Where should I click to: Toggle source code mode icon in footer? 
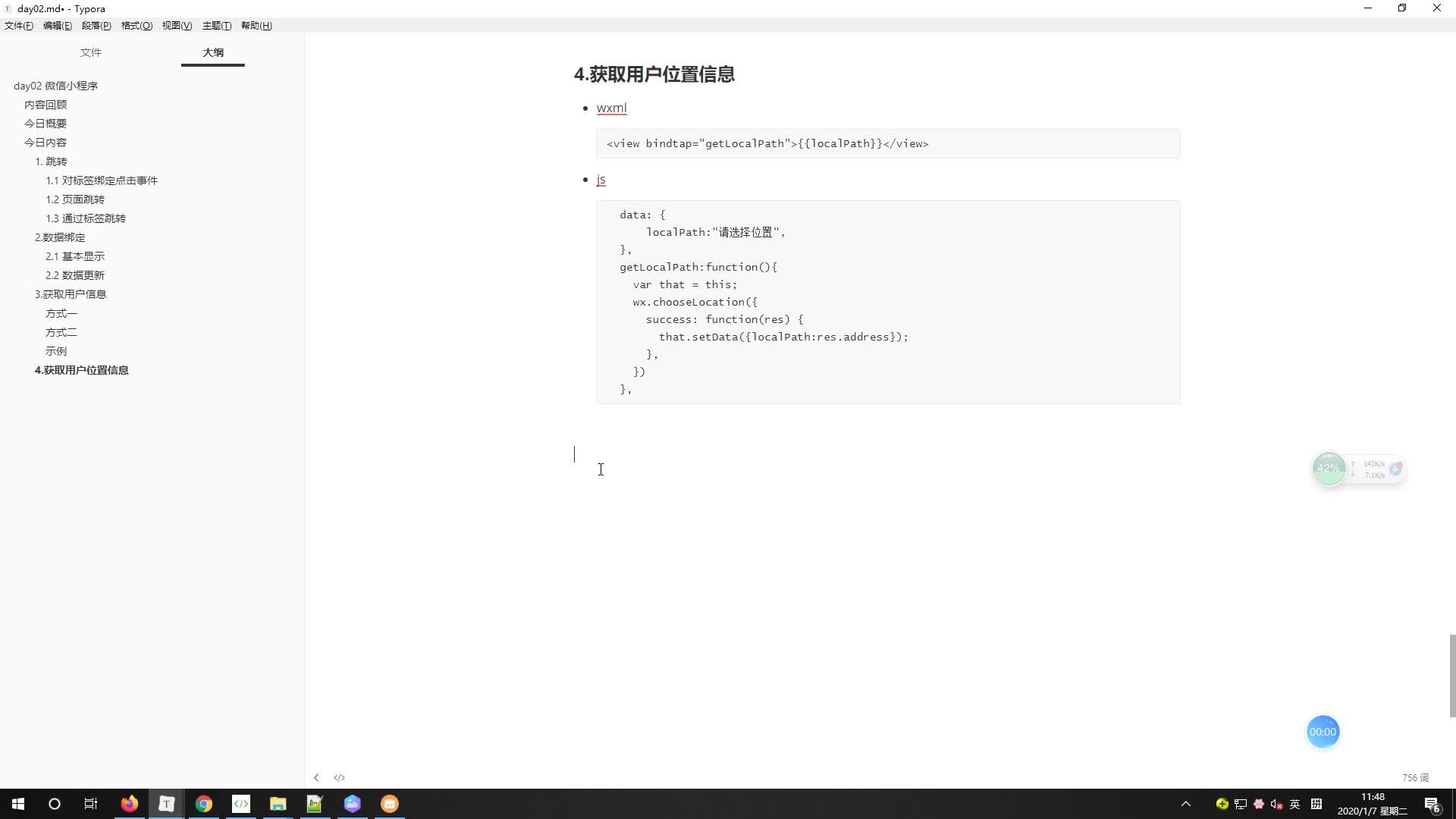[339, 777]
